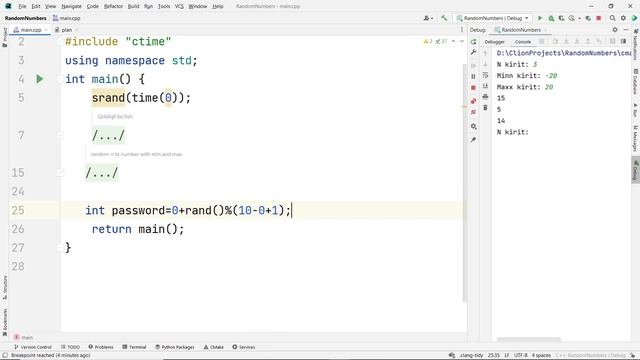The width and height of the screenshot is (640, 360).
Task: Expand the profiler options dropdown arrow
Action: (579, 18)
